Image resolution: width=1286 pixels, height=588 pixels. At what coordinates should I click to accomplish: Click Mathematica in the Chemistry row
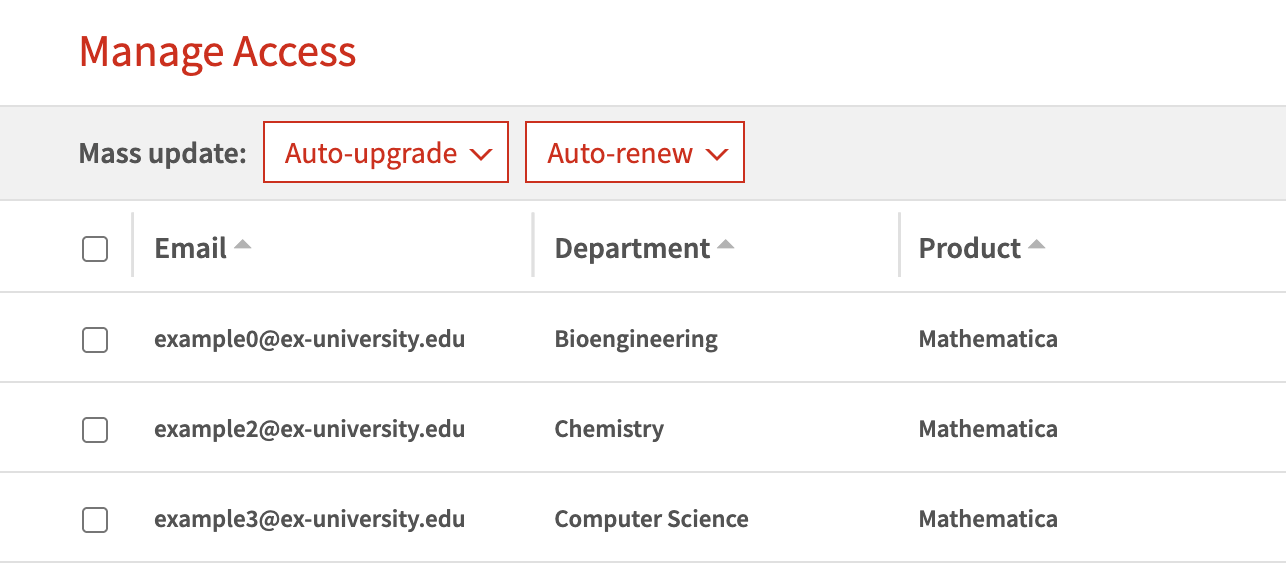click(x=988, y=429)
